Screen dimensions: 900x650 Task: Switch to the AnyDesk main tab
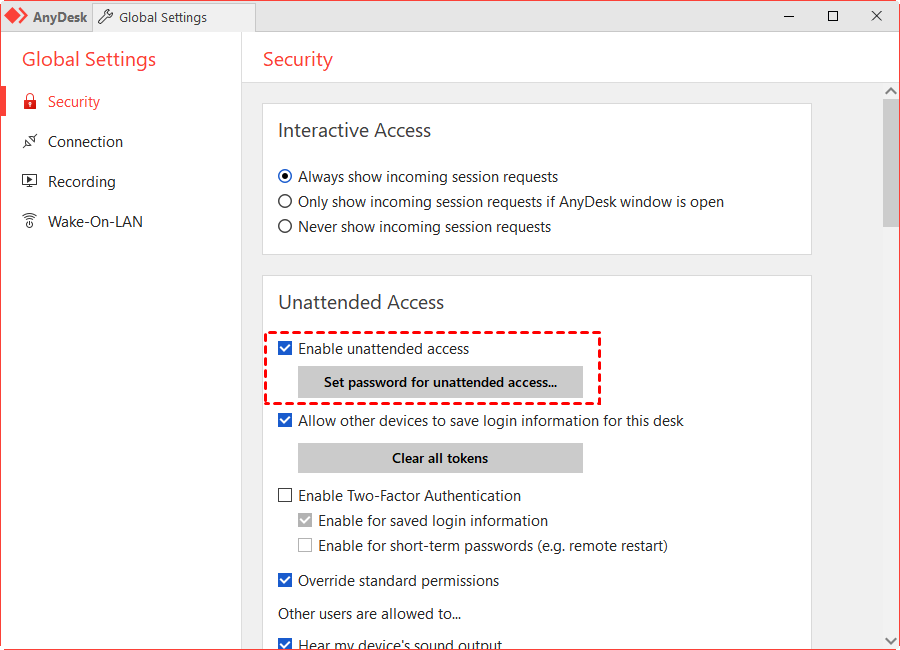pyautogui.click(x=46, y=17)
